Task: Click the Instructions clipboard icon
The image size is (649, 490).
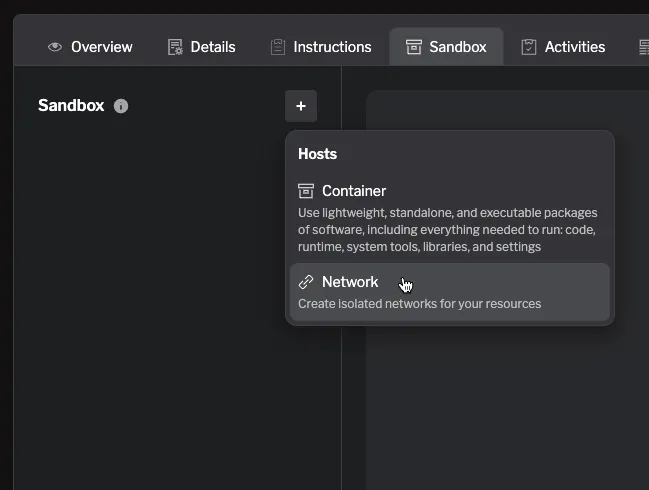Action: tap(278, 47)
